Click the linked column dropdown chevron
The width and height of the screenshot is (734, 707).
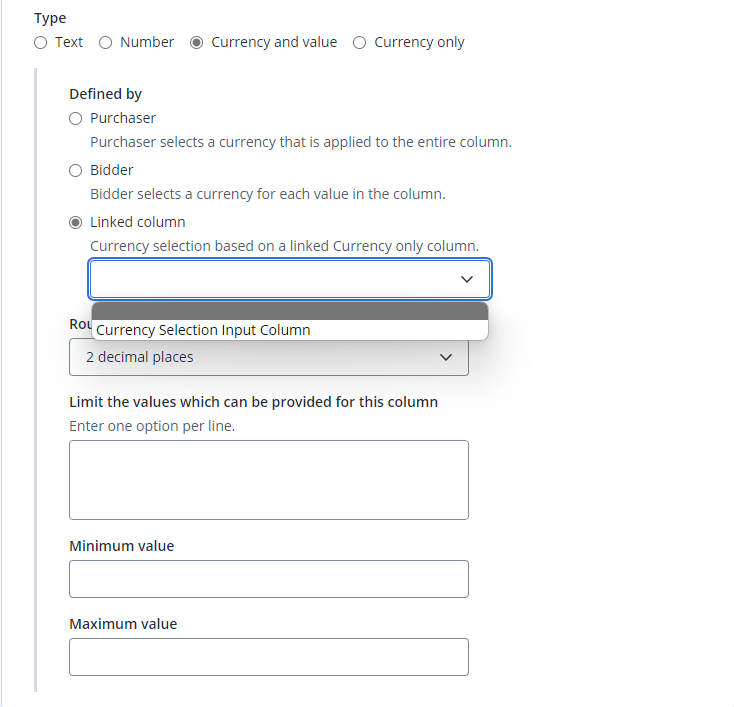(467, 279)
